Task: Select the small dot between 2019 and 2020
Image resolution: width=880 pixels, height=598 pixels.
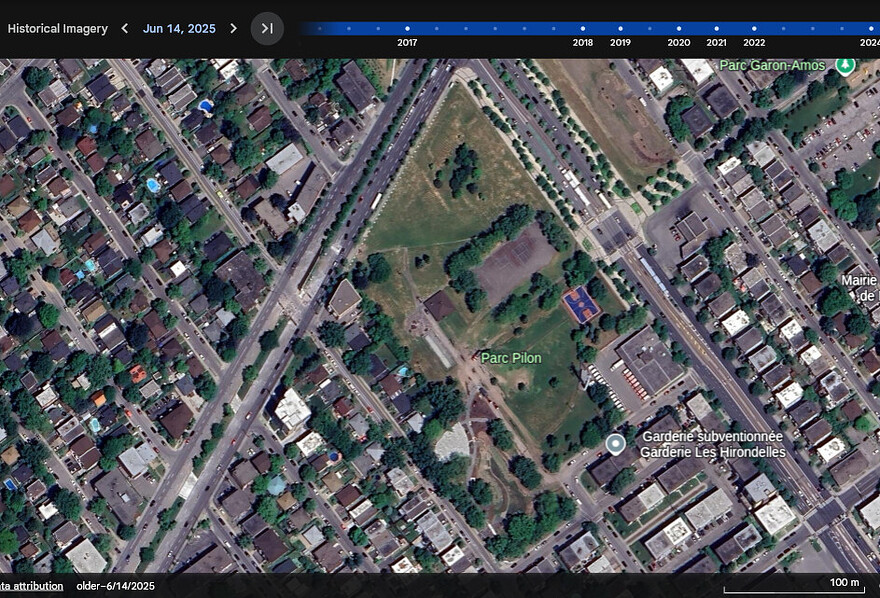Action: [x=649, y=29]
